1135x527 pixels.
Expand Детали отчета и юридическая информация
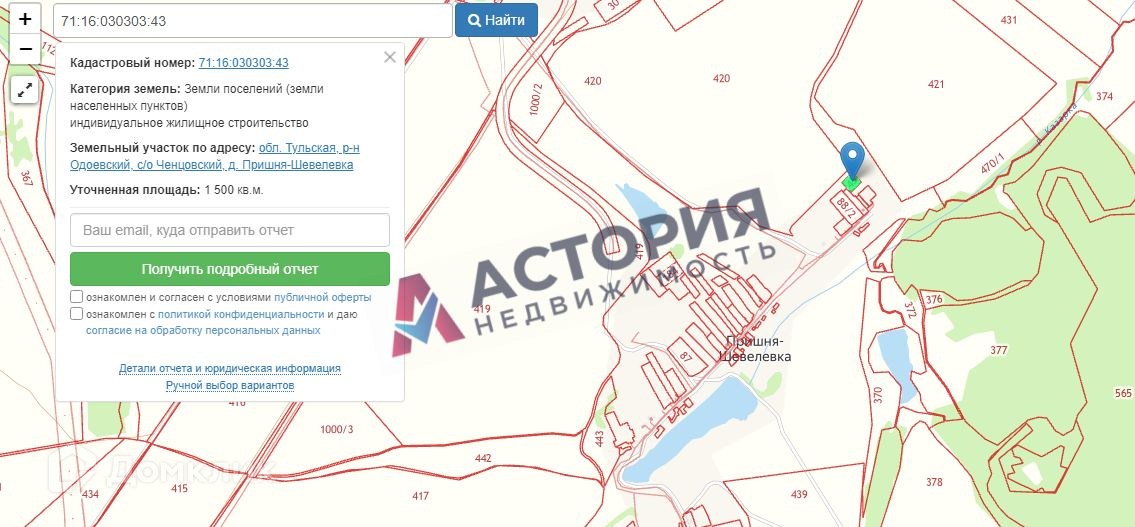point(229,368)
